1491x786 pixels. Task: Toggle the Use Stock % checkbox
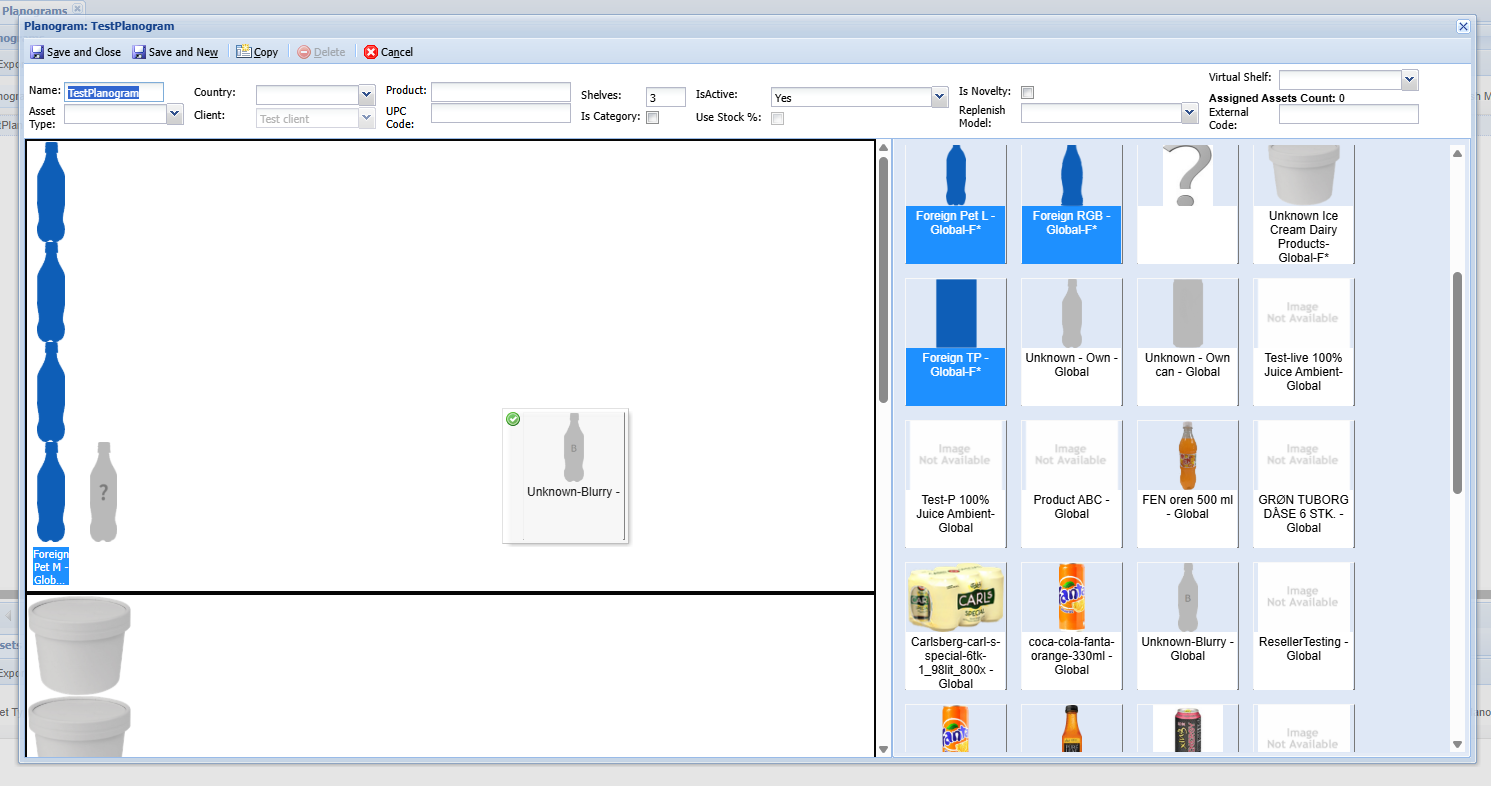[777, 118]
